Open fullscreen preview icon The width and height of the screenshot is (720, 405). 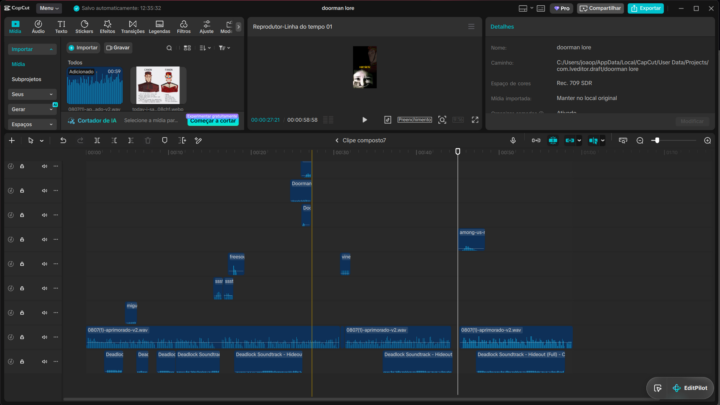475,120
